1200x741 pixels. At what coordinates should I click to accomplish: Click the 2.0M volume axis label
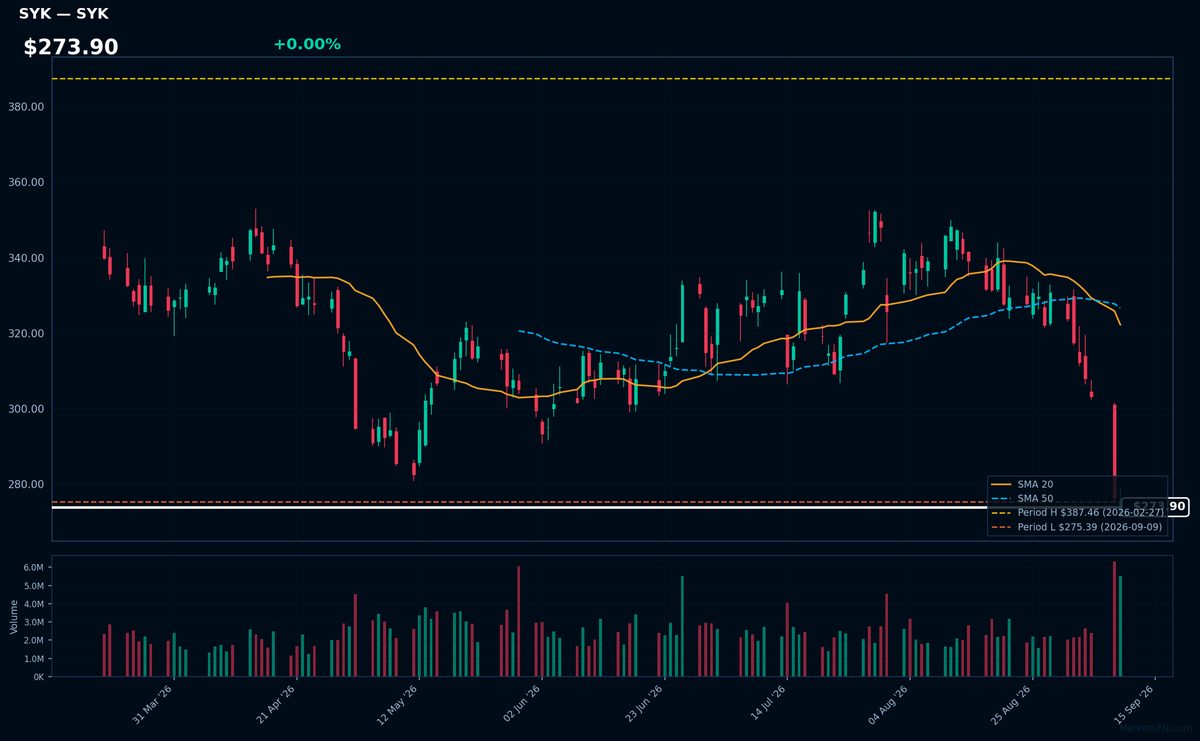[x=33, y=641]
